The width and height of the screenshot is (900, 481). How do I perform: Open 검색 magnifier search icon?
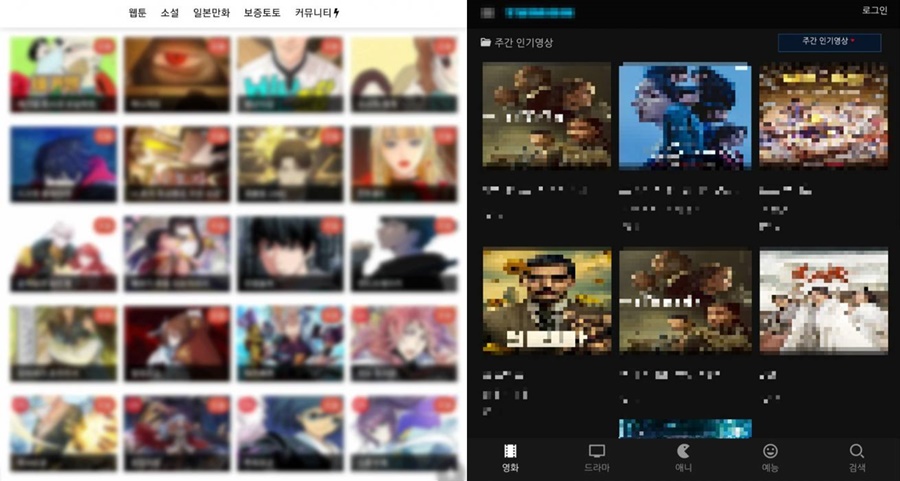tap(856, 458)
